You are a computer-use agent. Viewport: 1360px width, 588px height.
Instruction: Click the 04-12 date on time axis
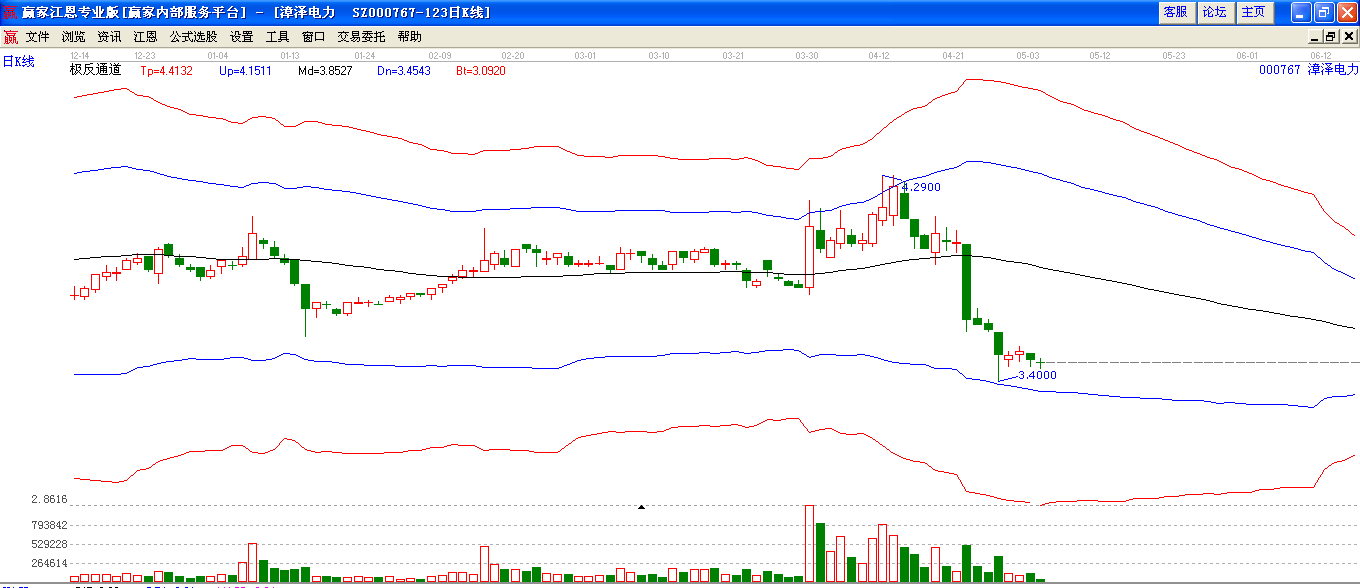tap(880, 55)
